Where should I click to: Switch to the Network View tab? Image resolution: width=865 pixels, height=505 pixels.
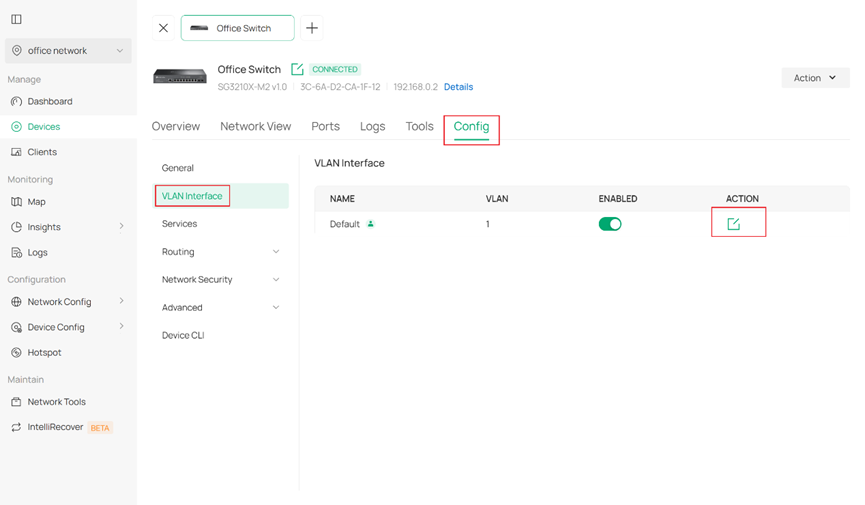click(255, 126)
